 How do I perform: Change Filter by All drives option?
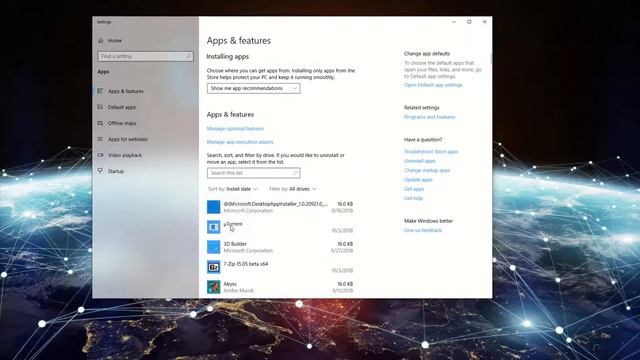[x=293, y=189]
